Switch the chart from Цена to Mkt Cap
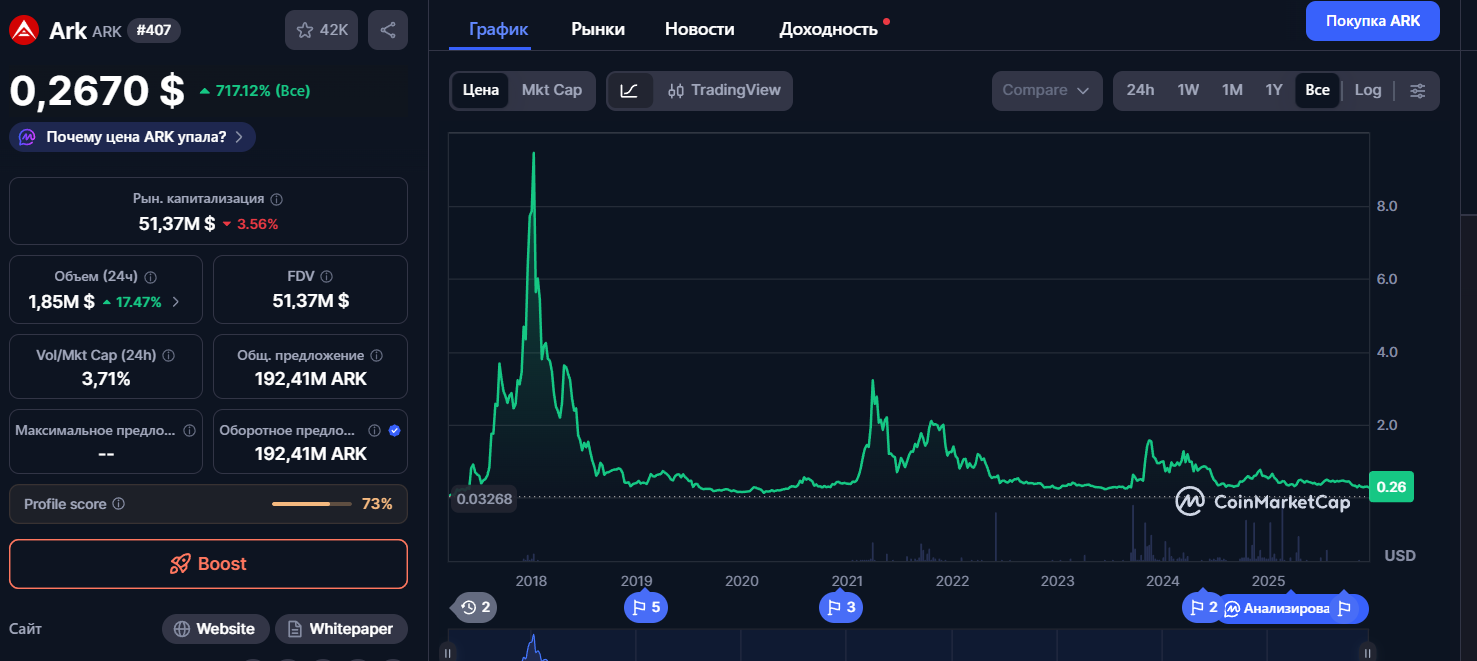Screen dimensions: 1477x661 (x=552, y=90)
